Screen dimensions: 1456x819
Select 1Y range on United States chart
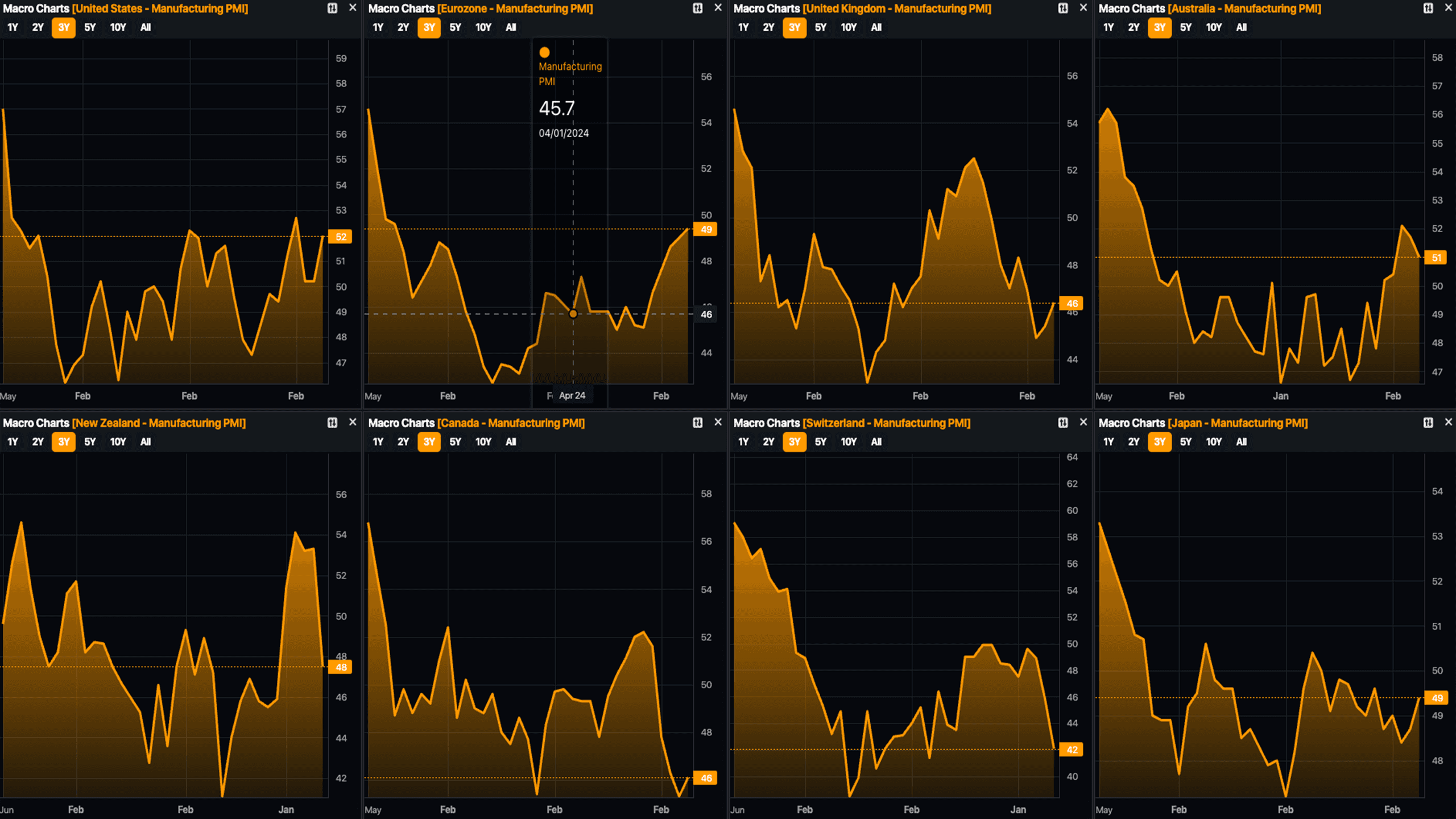(x=13, y=27)
